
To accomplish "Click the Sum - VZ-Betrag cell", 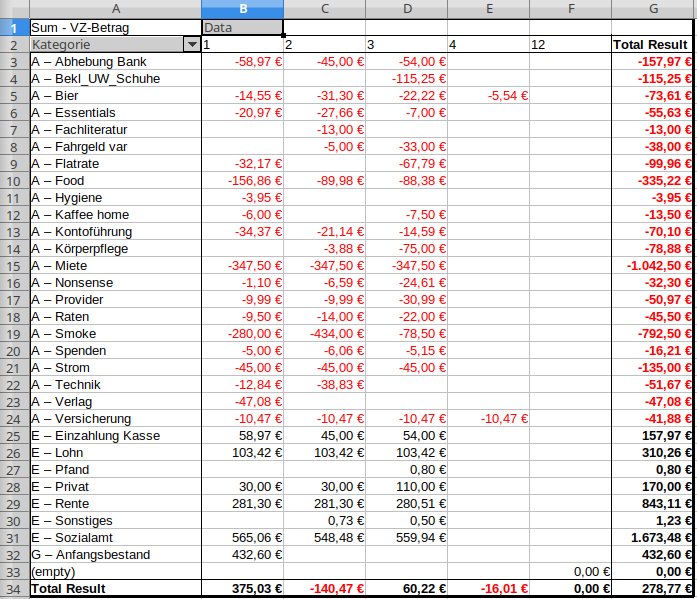I will point(114,28).
